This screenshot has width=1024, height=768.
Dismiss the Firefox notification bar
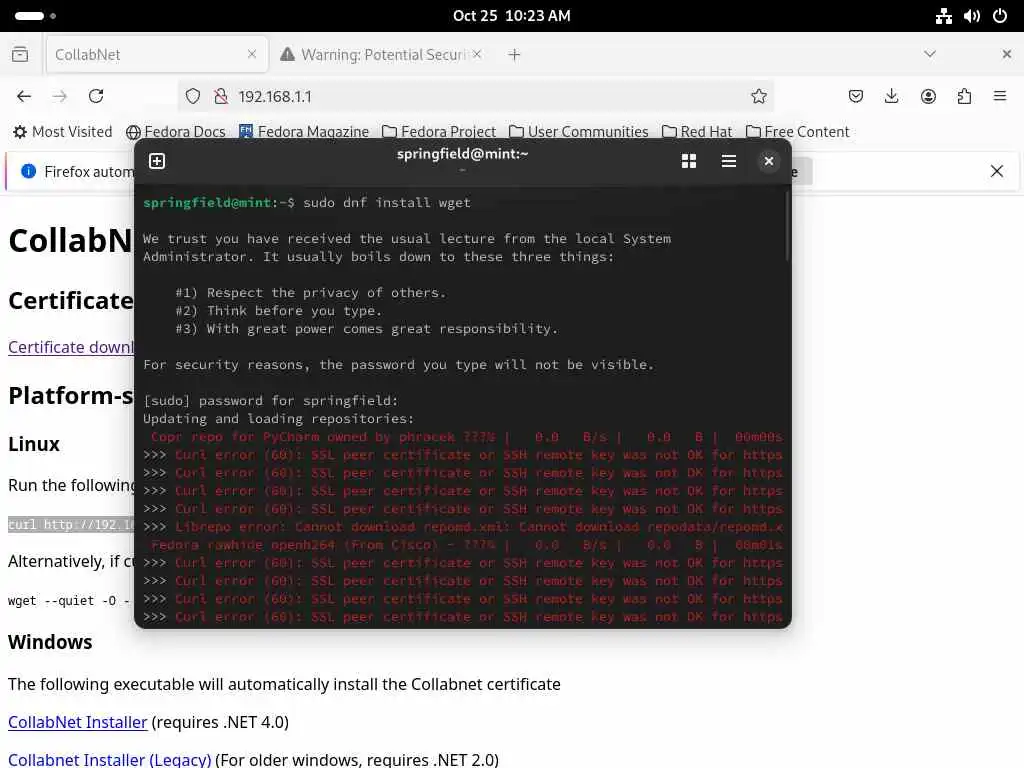[x=997, y=171]
